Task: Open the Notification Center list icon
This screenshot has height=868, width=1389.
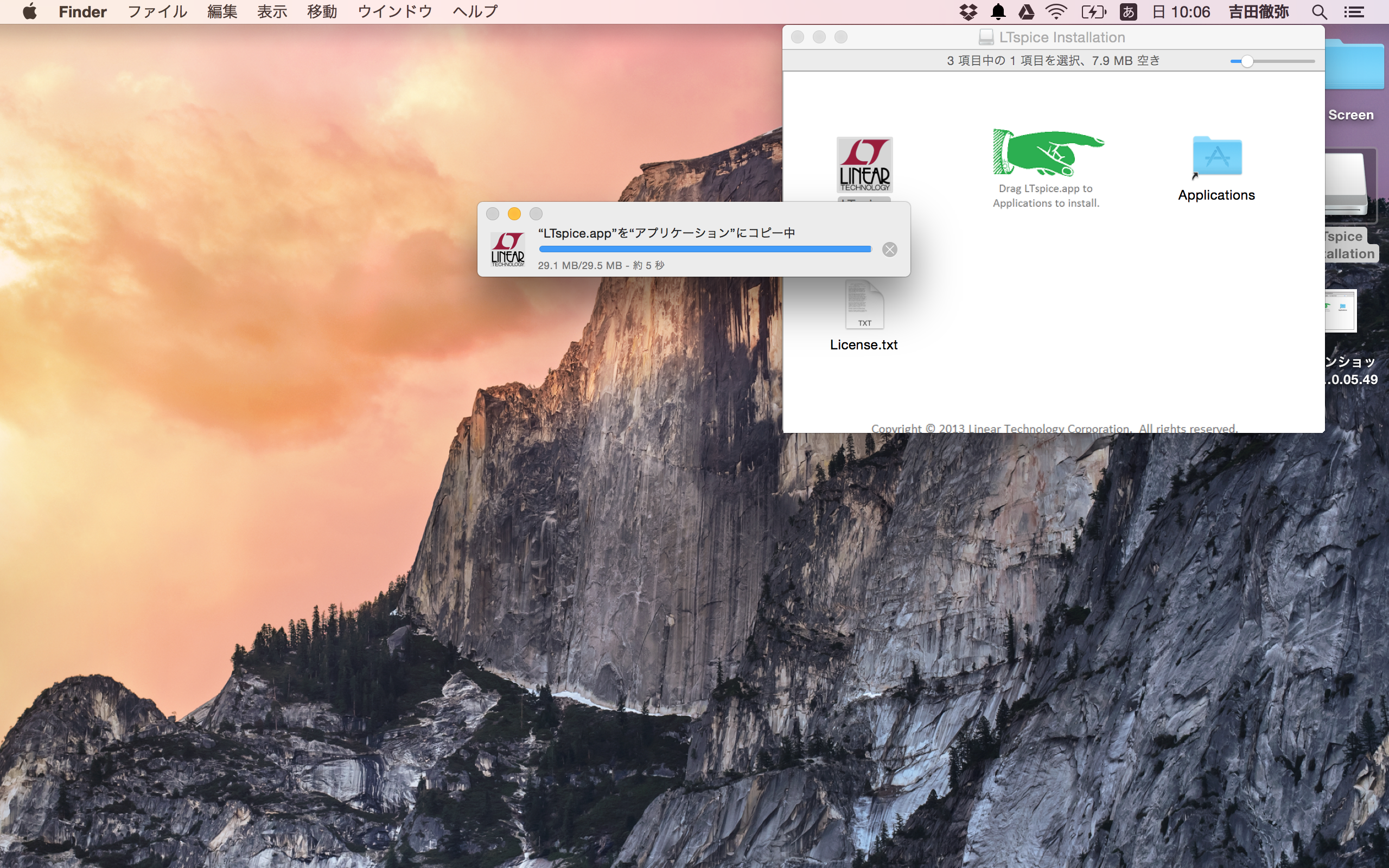Action: (1355, 12)
